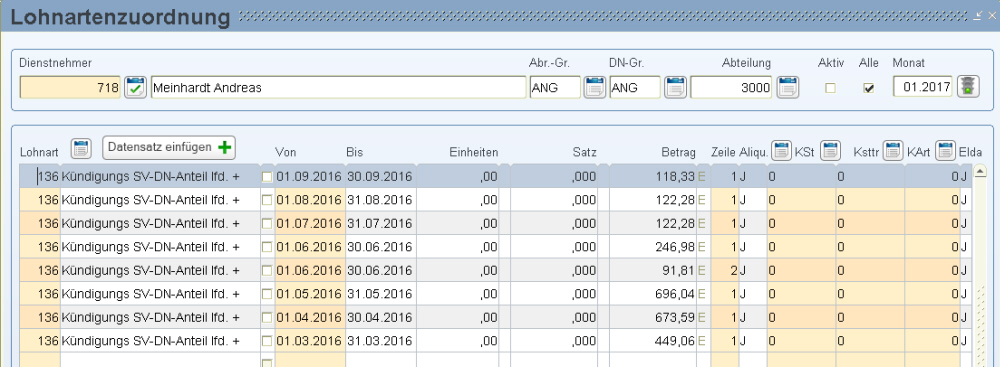Viewport: 1000px width, 367px height.
Task: Click Satz cell ,000 in 01.04.2016 row
Action: (x=554, y=317)
